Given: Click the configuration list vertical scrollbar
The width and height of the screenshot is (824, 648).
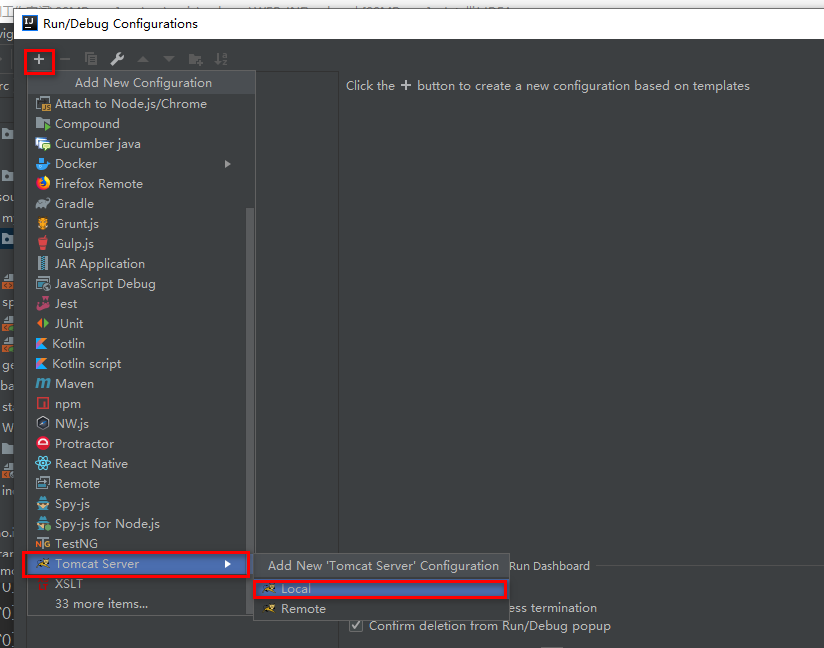Looking at the screenshot, I should click(250, 410).
